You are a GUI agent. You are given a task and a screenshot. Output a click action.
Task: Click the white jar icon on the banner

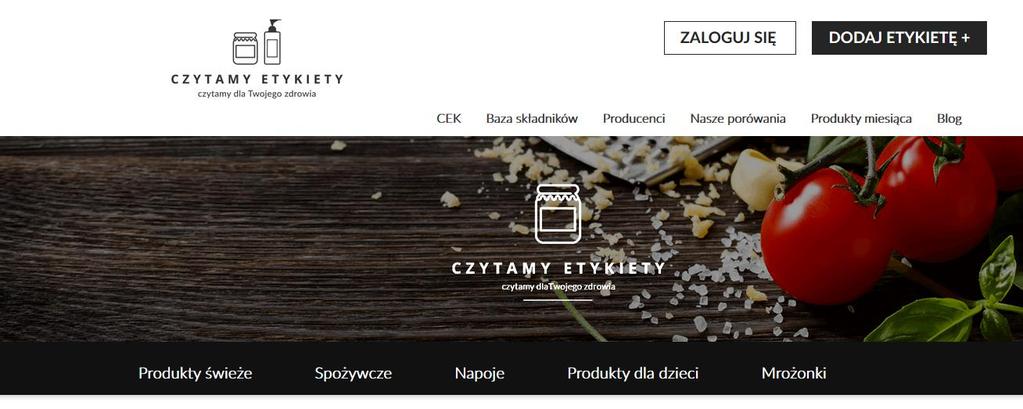coord(558,214)
